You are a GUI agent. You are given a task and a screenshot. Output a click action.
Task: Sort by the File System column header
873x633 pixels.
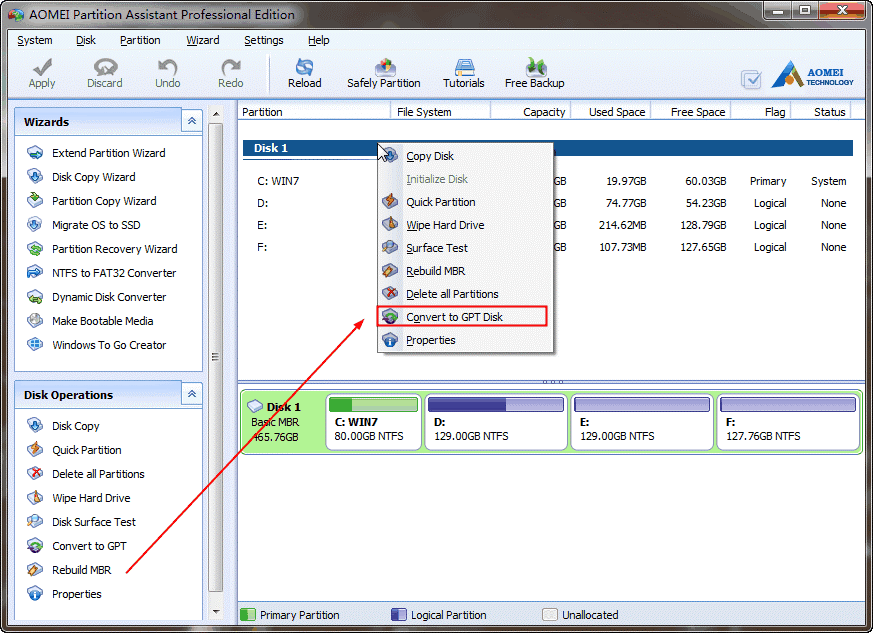point(440,112)
